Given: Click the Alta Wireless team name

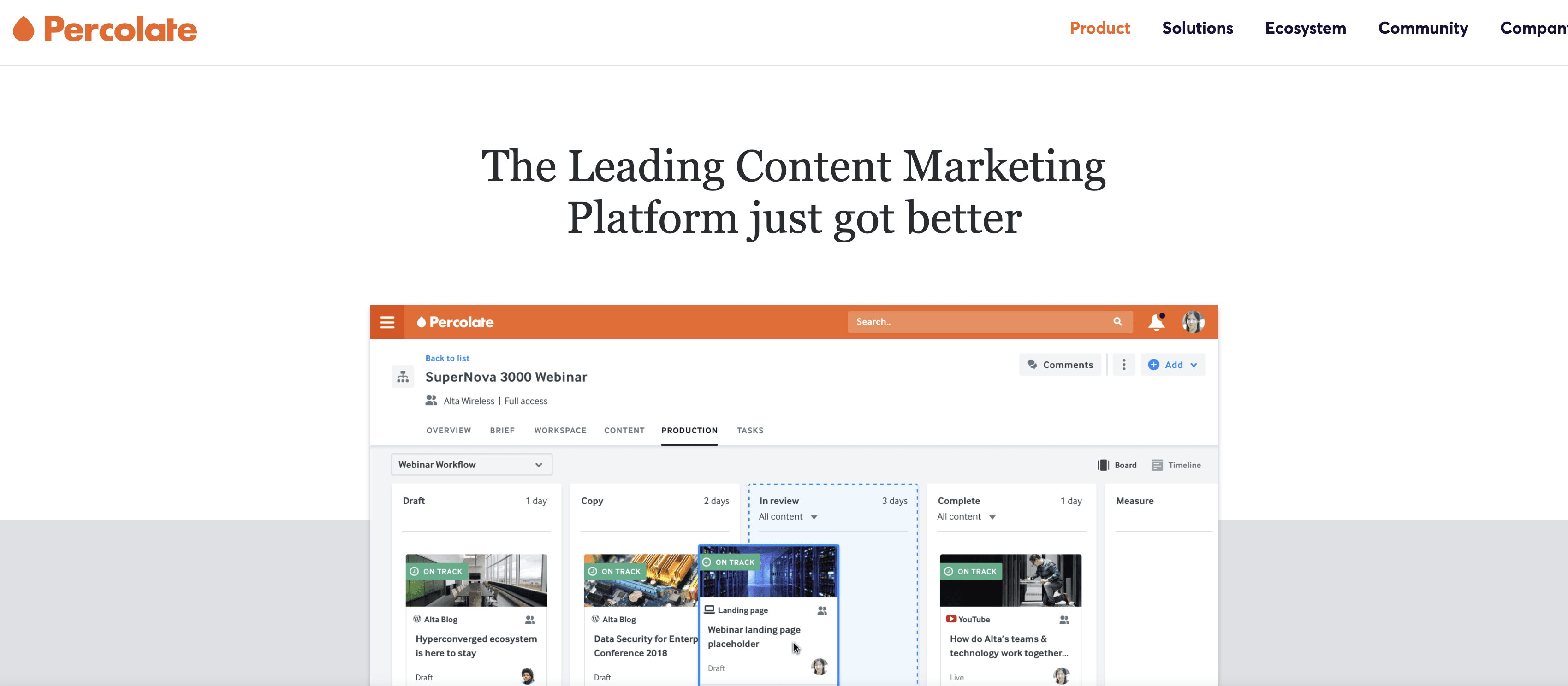Looking at the screenshot, I should pyautogui.click(x=469, y=401).
